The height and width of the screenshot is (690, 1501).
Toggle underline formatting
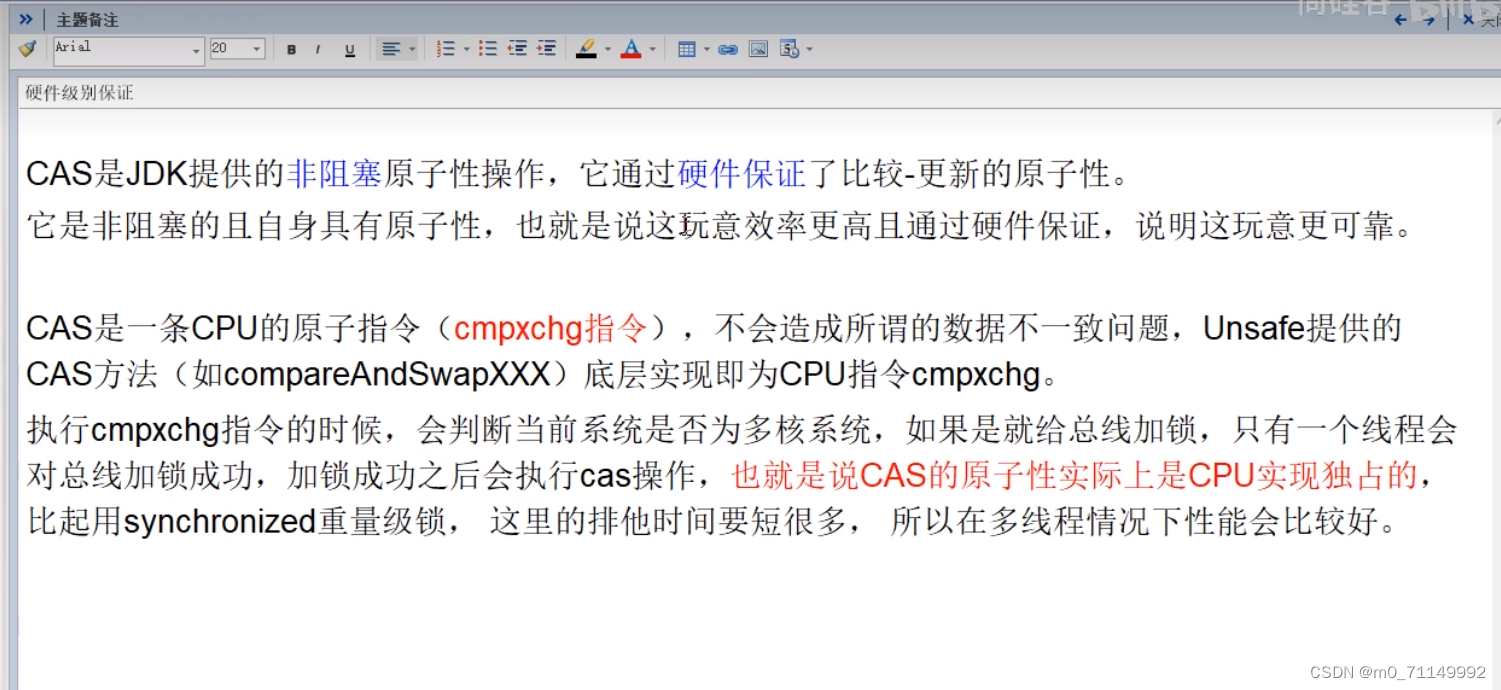349,48
